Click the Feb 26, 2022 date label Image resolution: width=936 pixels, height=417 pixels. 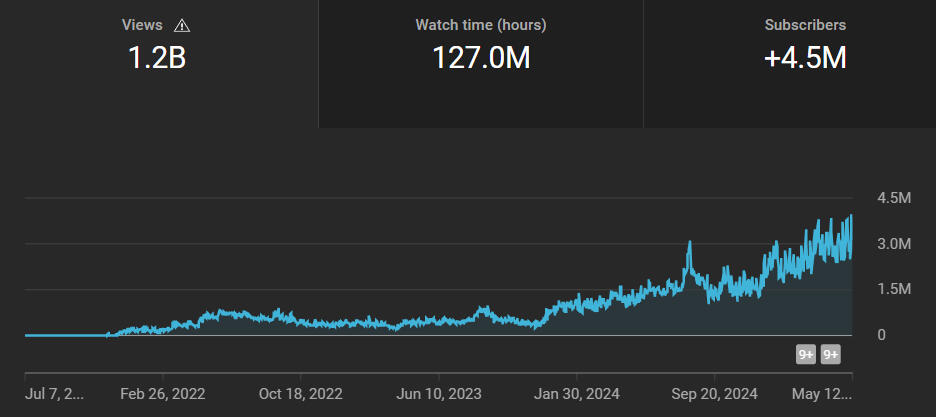point(162,393)
